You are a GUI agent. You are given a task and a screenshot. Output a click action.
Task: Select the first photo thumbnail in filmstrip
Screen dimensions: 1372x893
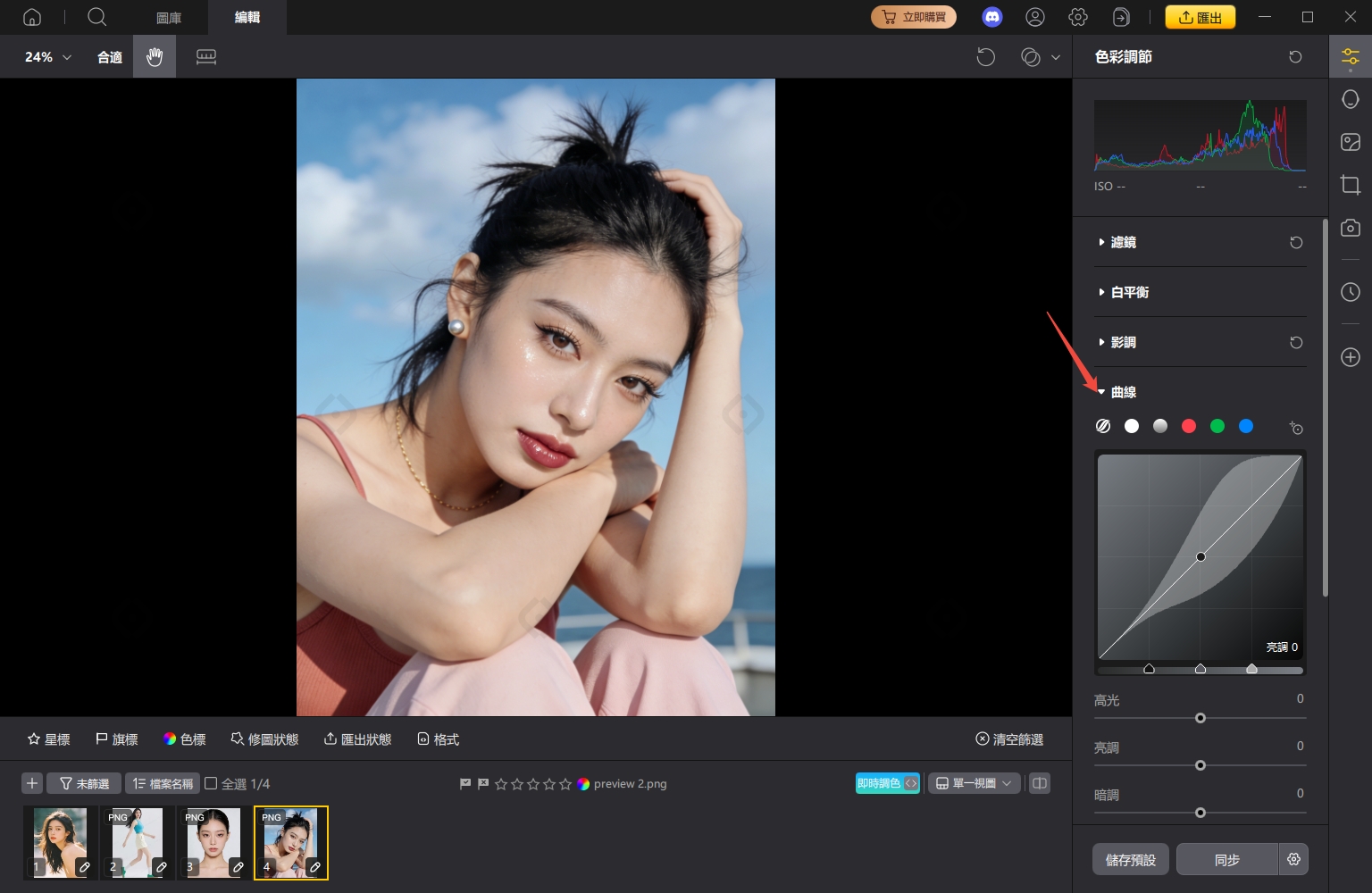tap(59, 840)
